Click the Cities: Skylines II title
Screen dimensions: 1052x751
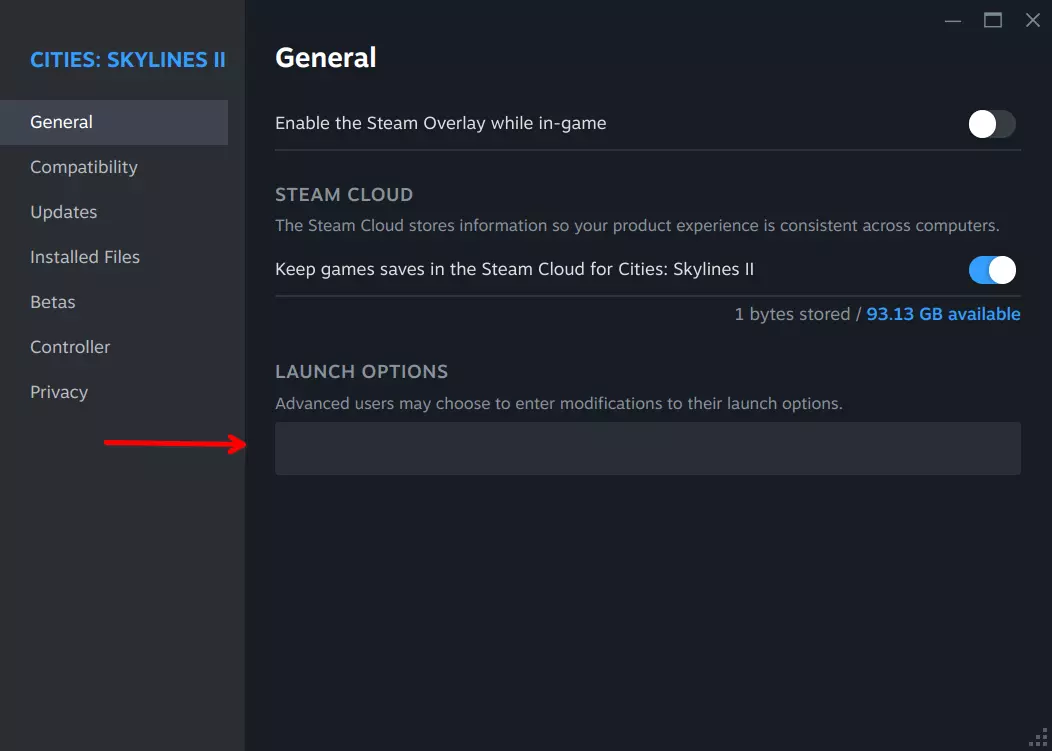(127, 60)
